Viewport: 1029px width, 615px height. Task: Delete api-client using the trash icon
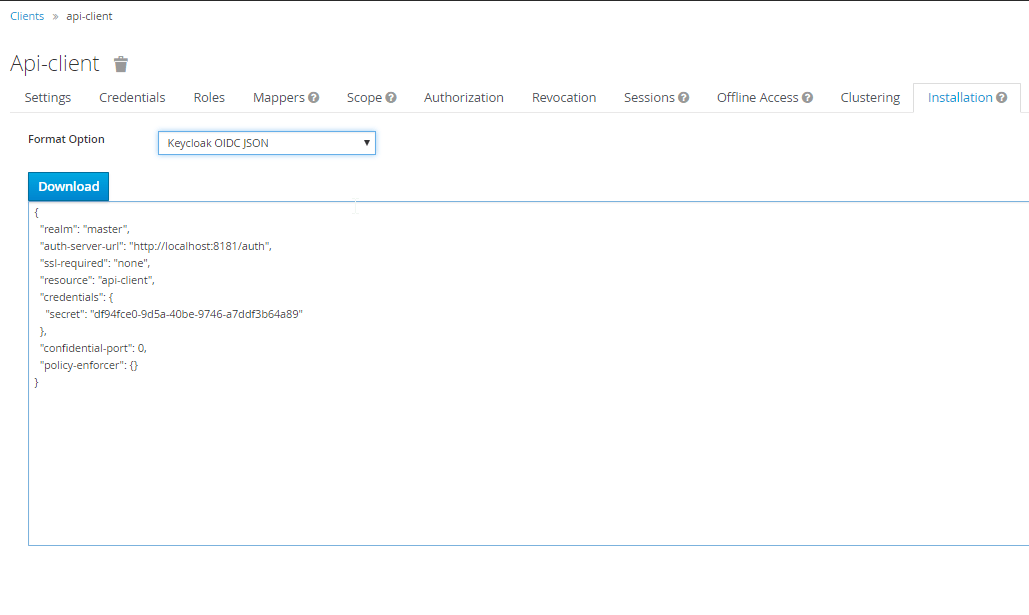click(x=121, y=65)
